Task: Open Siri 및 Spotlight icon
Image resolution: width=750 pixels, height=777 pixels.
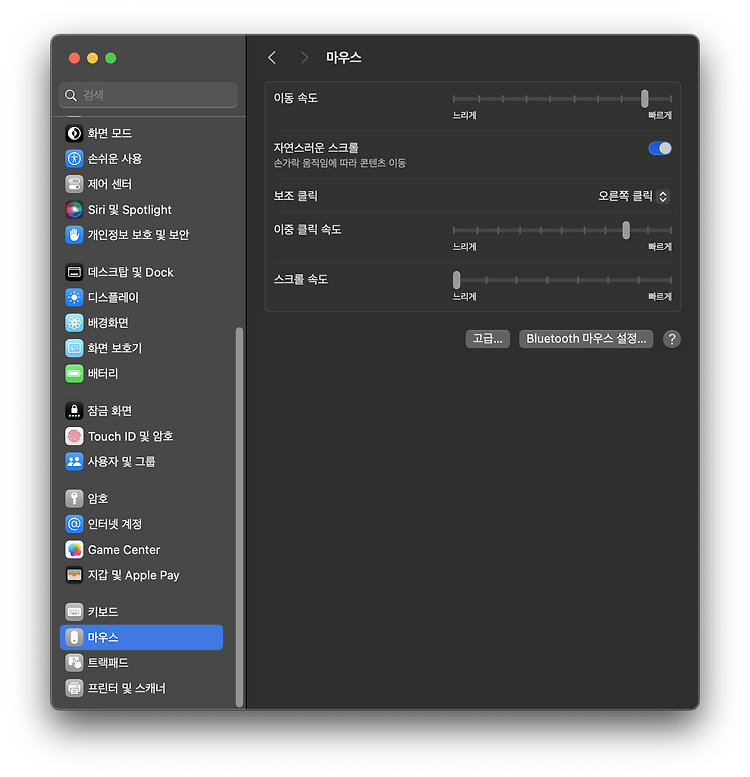Action: (74, 210)
